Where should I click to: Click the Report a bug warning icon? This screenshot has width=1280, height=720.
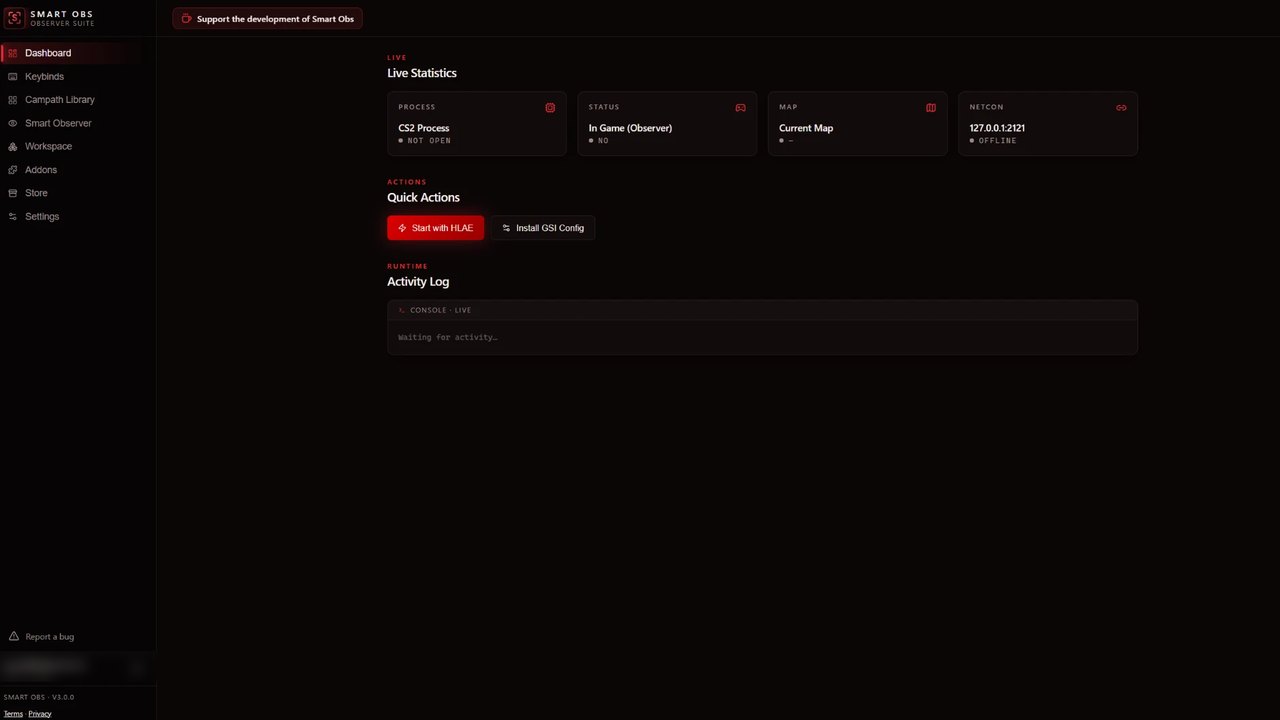[x=14, y=636]
